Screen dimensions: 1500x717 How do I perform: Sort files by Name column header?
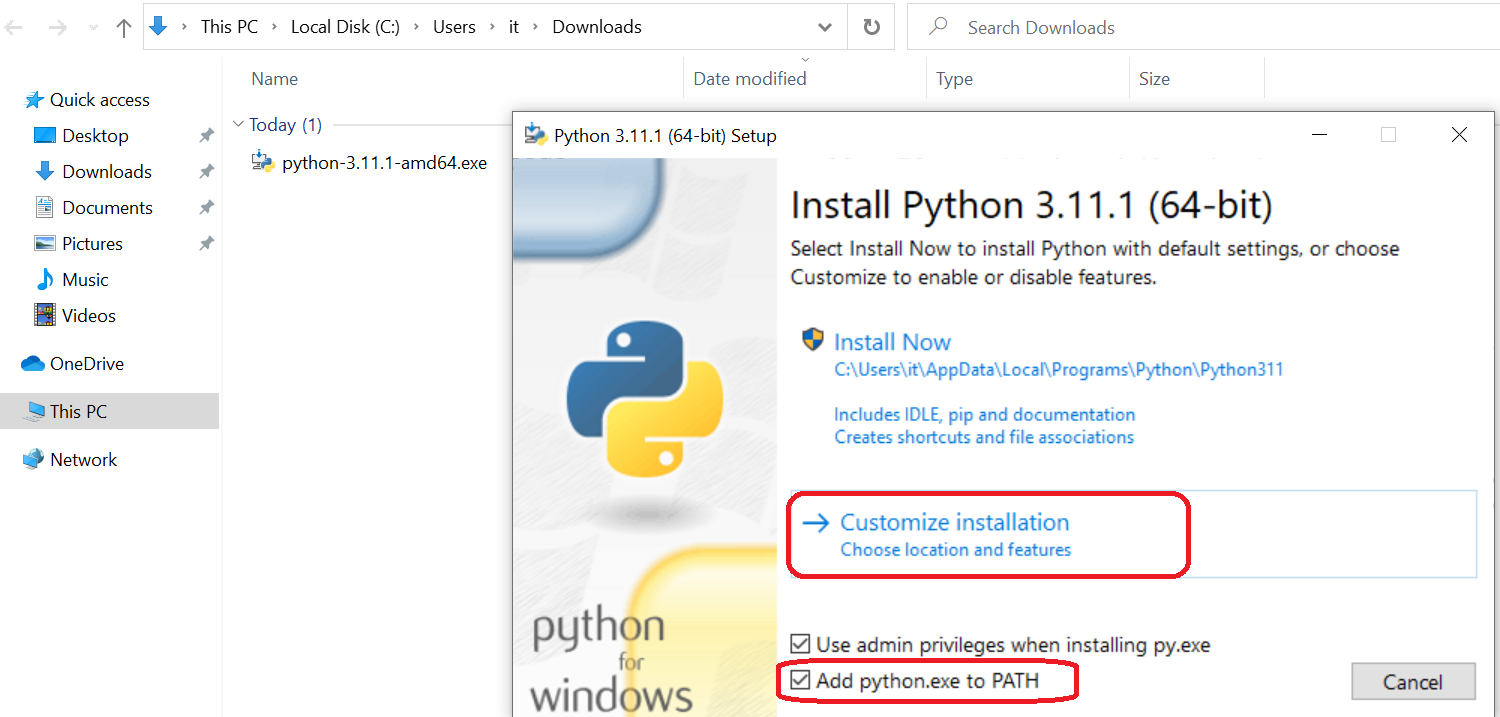point(275,79)
